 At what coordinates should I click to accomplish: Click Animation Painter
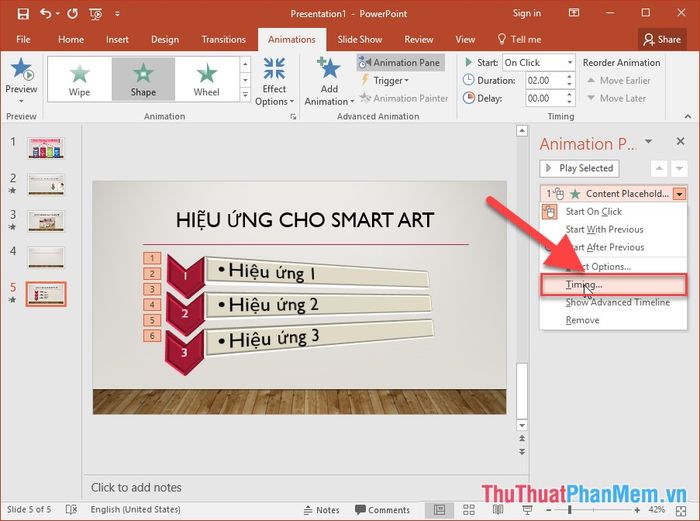(x=404, y=98)
